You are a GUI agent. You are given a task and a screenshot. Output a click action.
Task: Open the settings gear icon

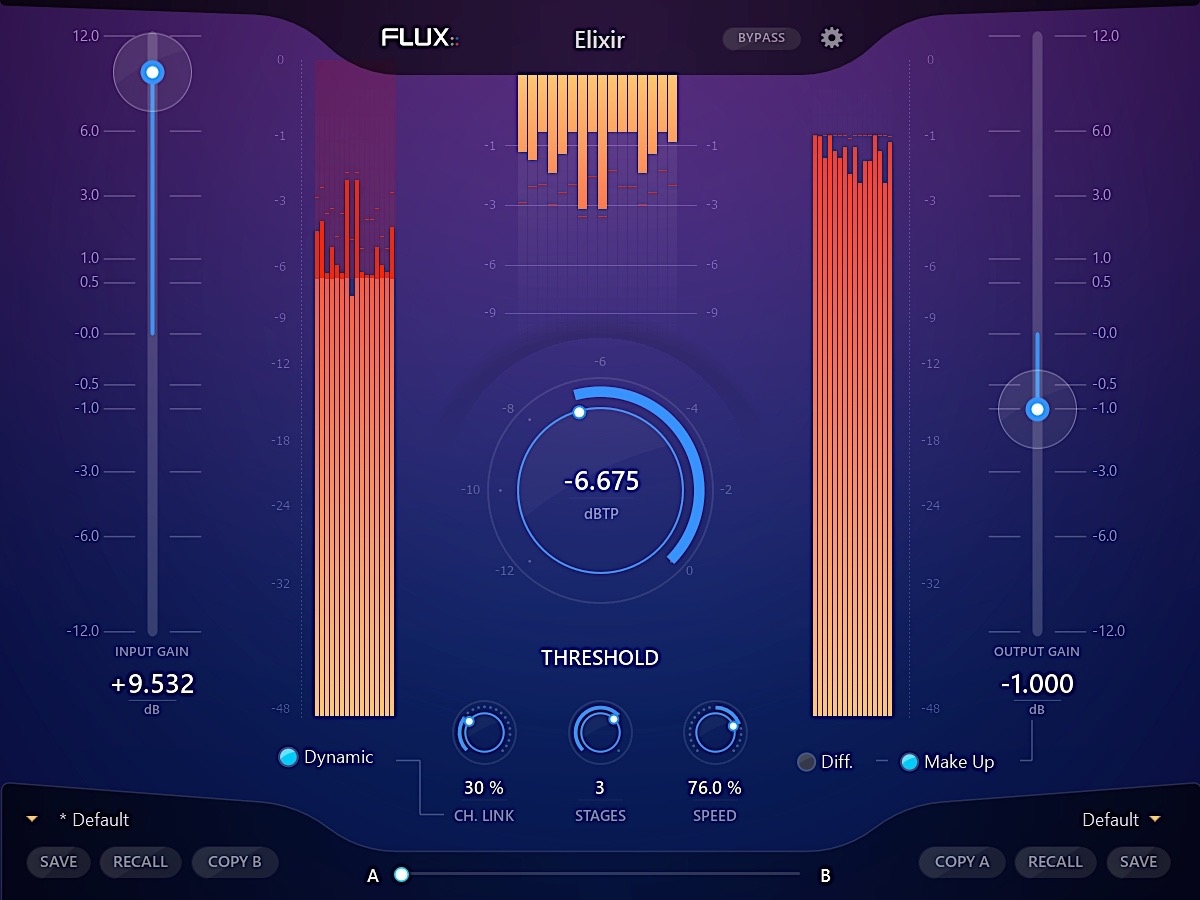[832, 38]
